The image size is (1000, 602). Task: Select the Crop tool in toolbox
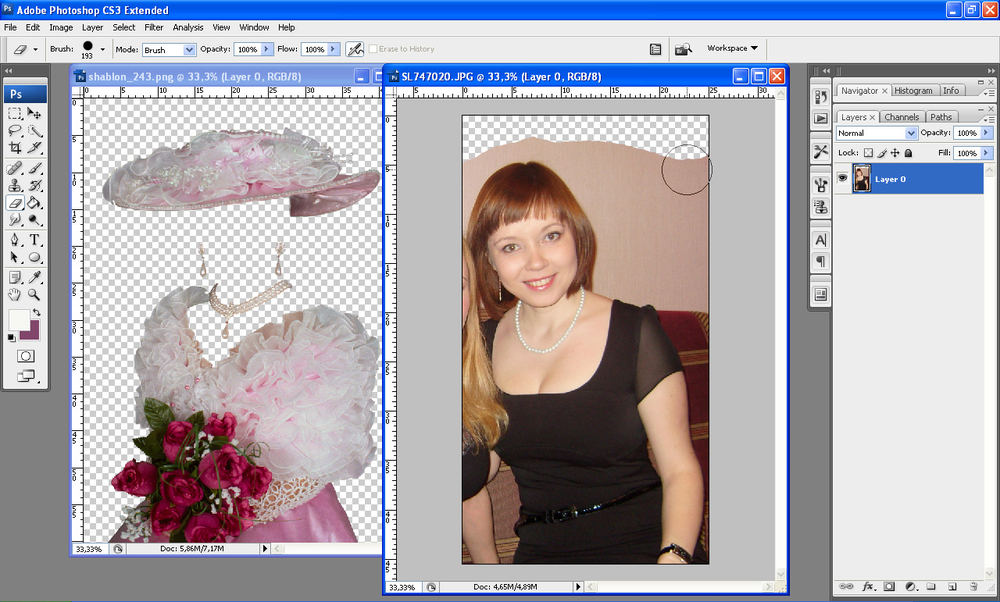click(x=15, y=148)
